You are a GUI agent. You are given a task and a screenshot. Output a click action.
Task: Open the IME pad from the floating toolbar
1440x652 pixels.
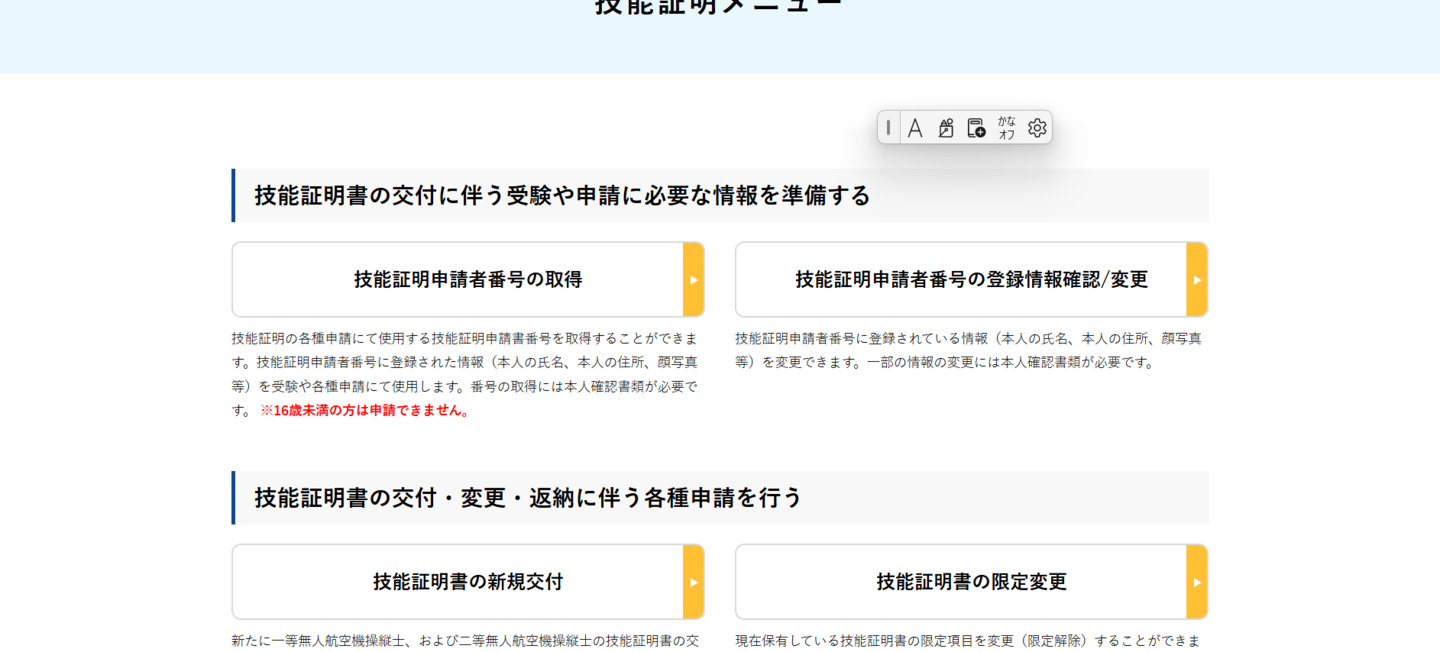945,128
